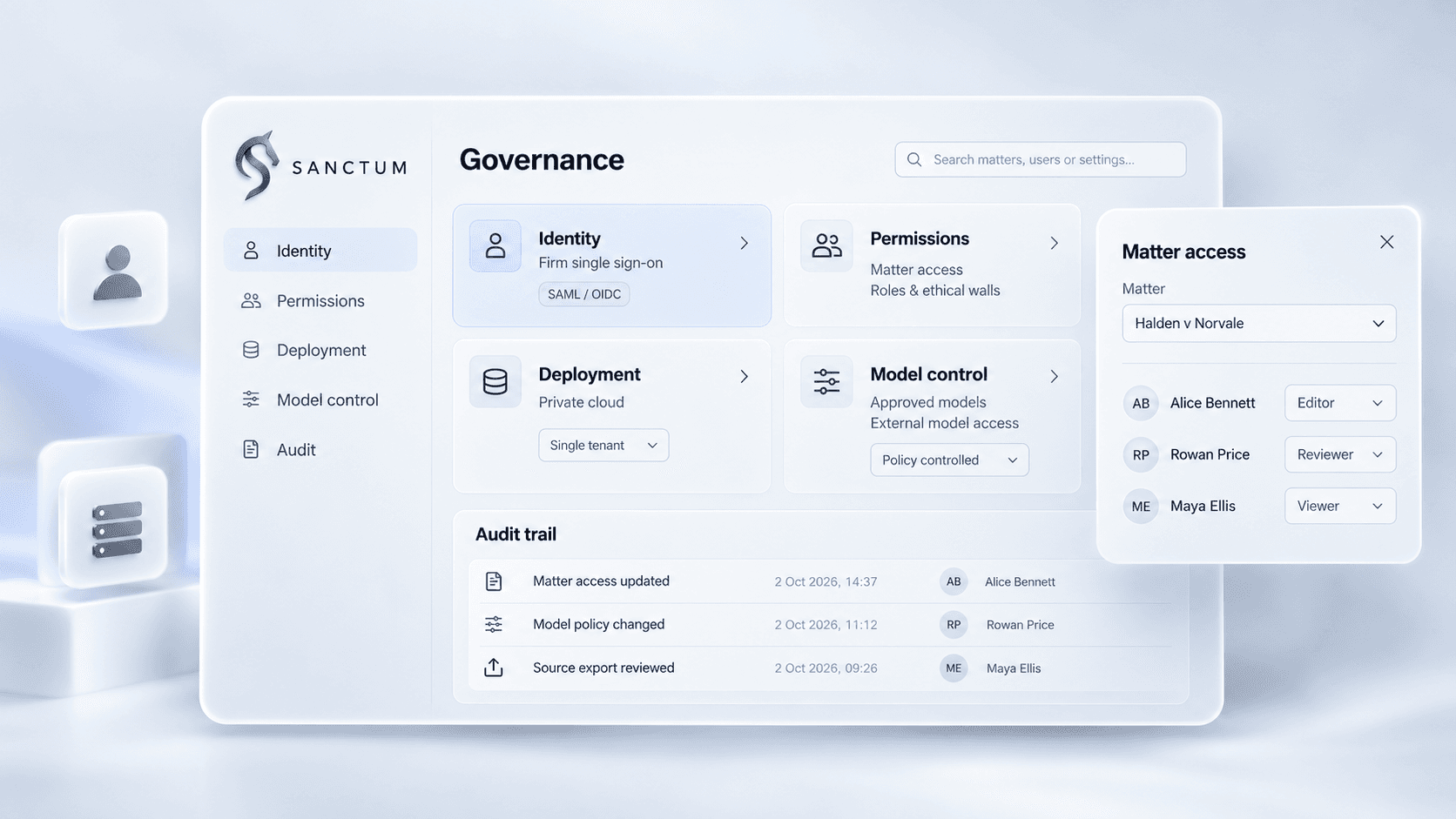Click Maya Ellis name in audit trail

(x=1014, y=668)
